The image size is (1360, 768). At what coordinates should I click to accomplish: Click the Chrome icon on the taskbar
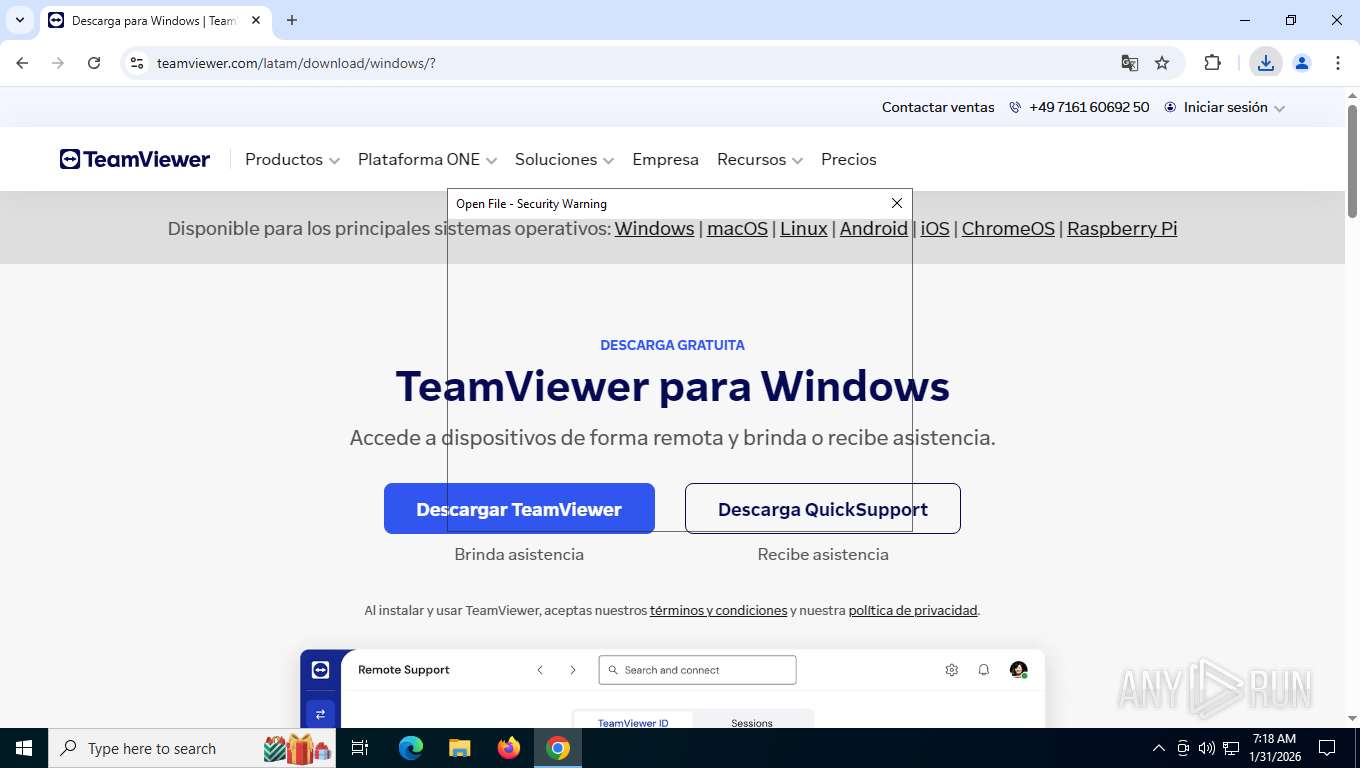pos(558,748)
